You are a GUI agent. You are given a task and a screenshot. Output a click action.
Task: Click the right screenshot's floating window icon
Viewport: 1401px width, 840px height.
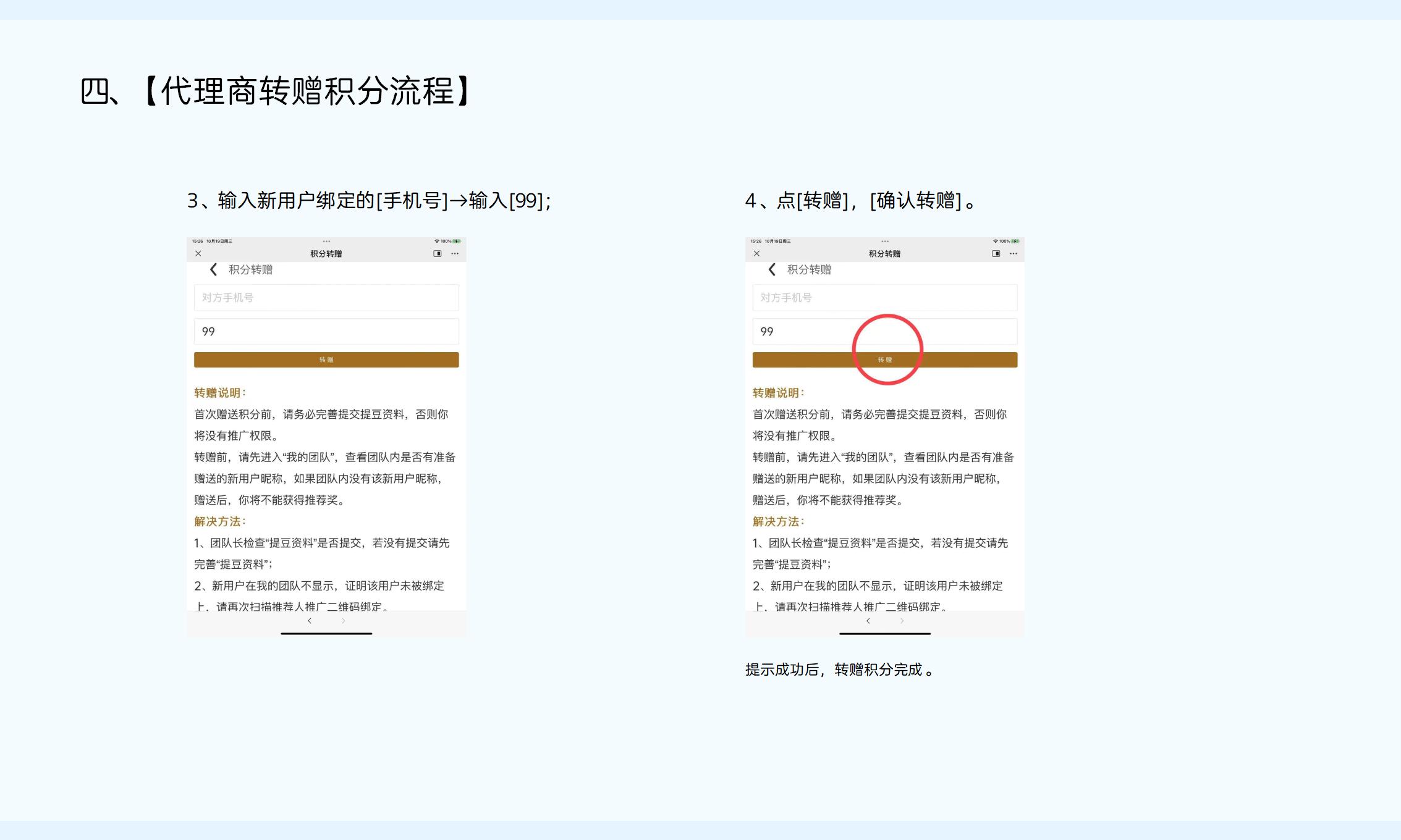(996, 254)
